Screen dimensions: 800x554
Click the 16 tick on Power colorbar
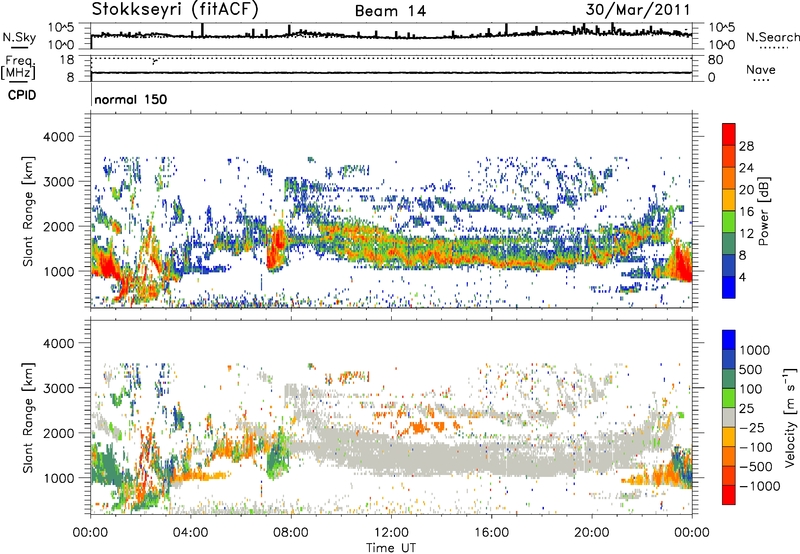(746, 212)
